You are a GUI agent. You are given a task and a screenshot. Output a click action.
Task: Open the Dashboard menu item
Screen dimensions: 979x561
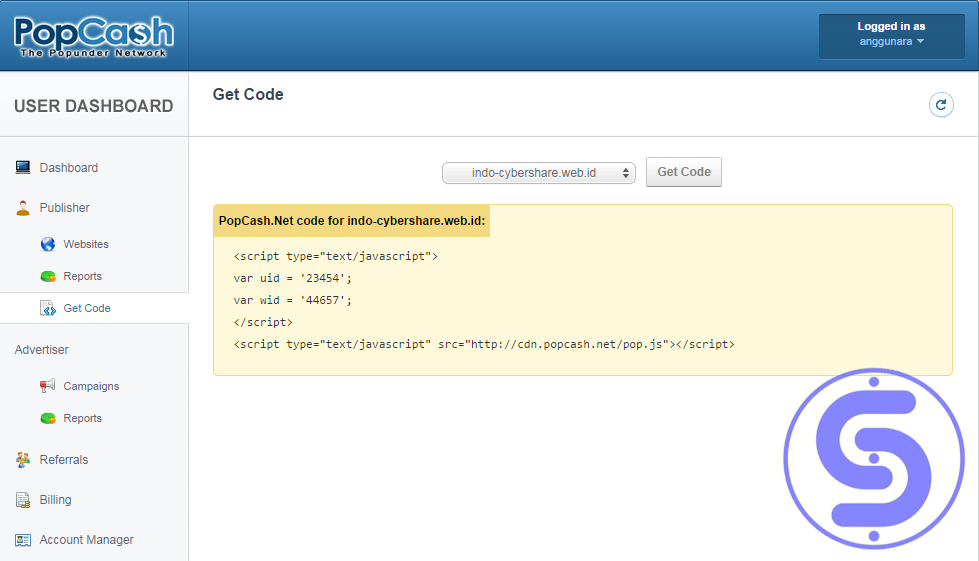tap(69, 168)
